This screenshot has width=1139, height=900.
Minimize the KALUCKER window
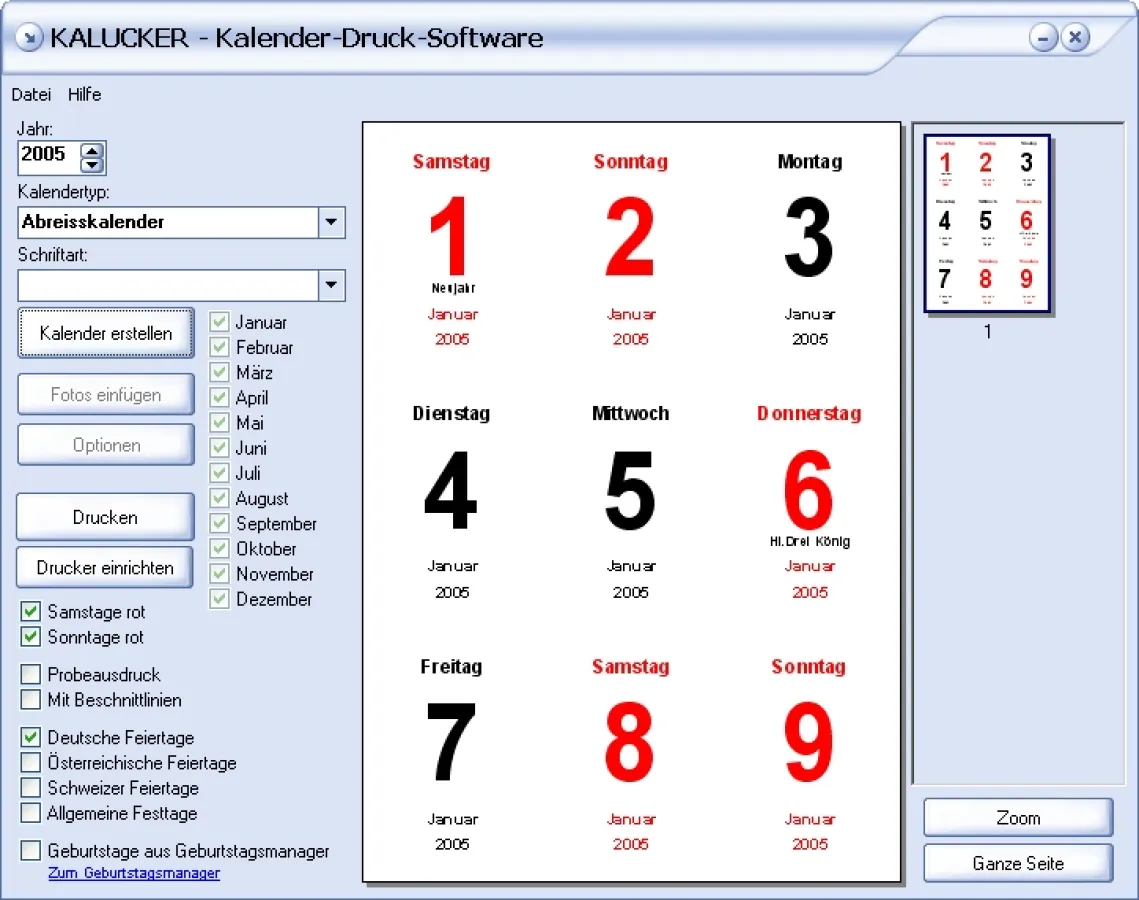pyautogui.click(x=1044, y=38)
